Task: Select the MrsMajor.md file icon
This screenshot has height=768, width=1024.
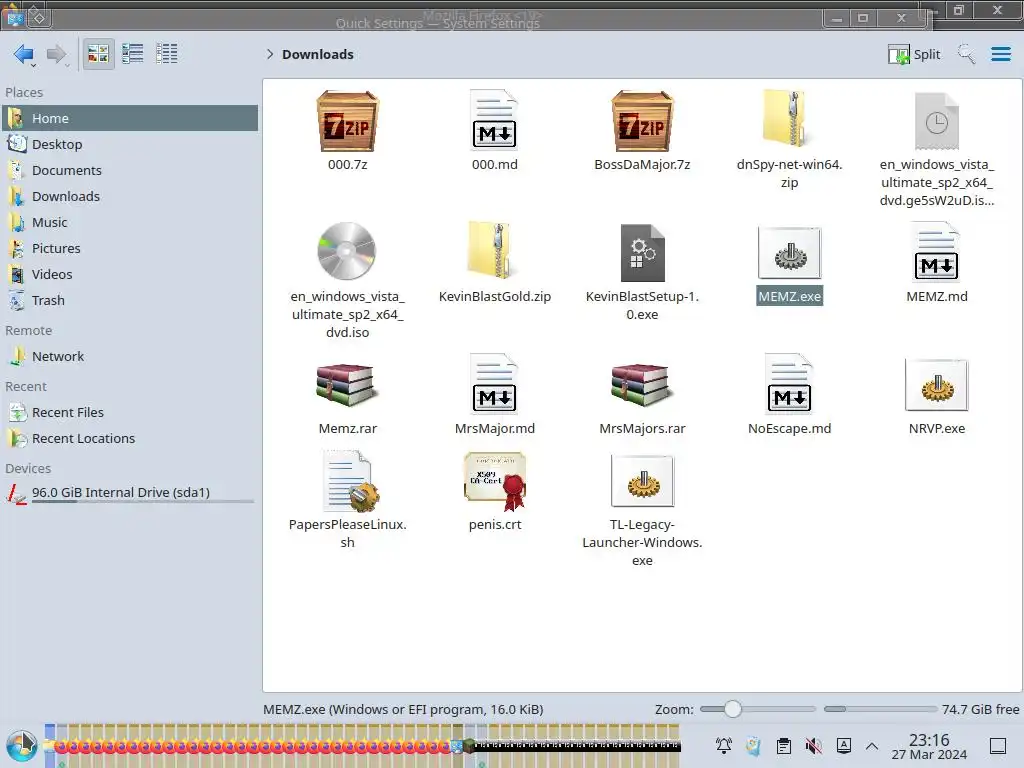Action: 494,384
